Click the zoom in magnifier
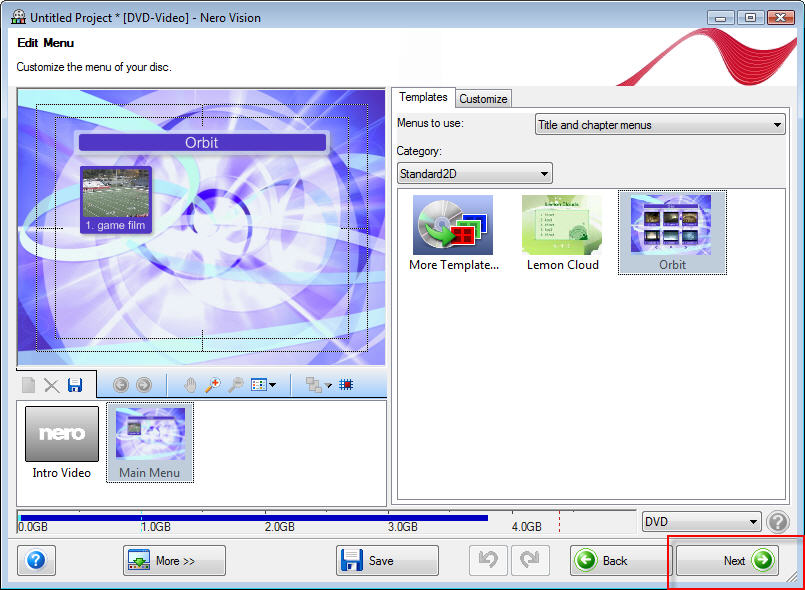Image resolution: width=805 pixels, height=590 pixels. pyautogui.click(x=213, y=385)
